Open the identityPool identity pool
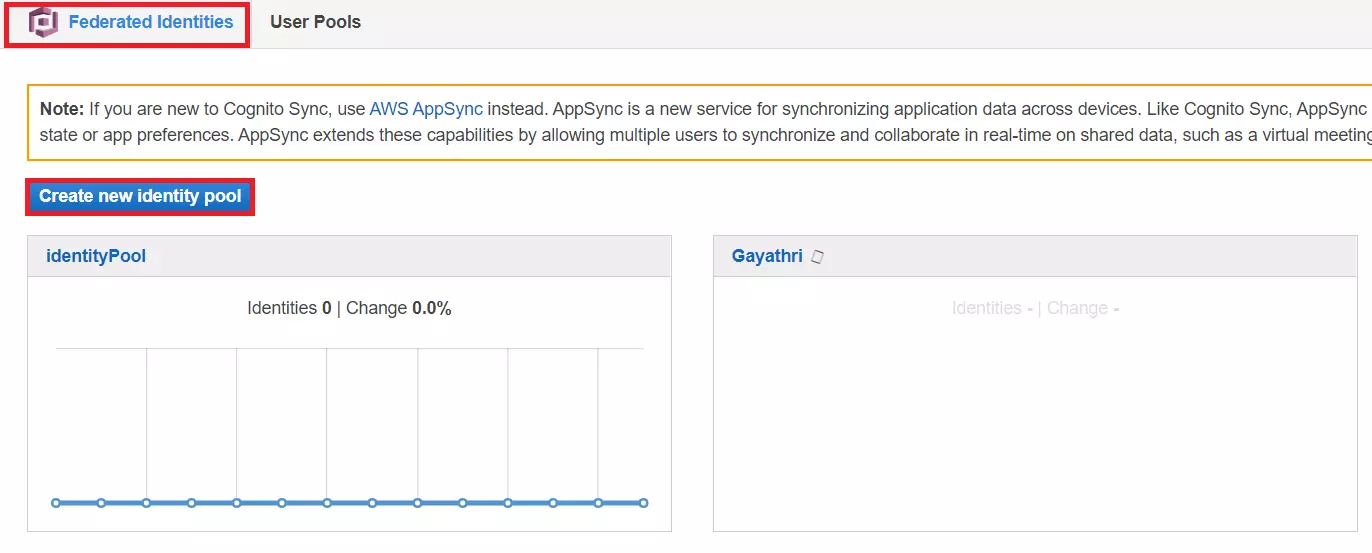1372x553 pixels. [96, 256]
